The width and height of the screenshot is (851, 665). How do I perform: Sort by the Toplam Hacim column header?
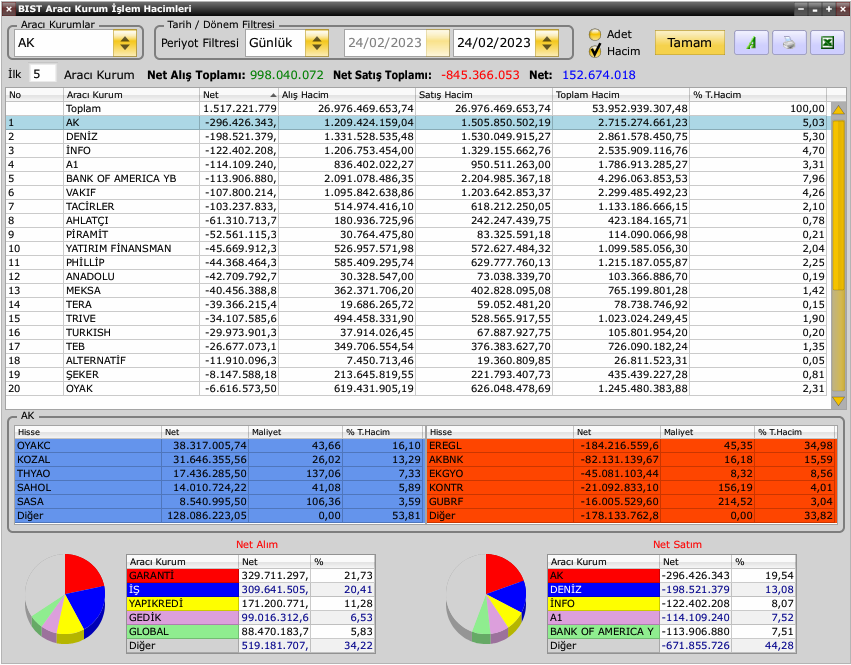(621, 94)
